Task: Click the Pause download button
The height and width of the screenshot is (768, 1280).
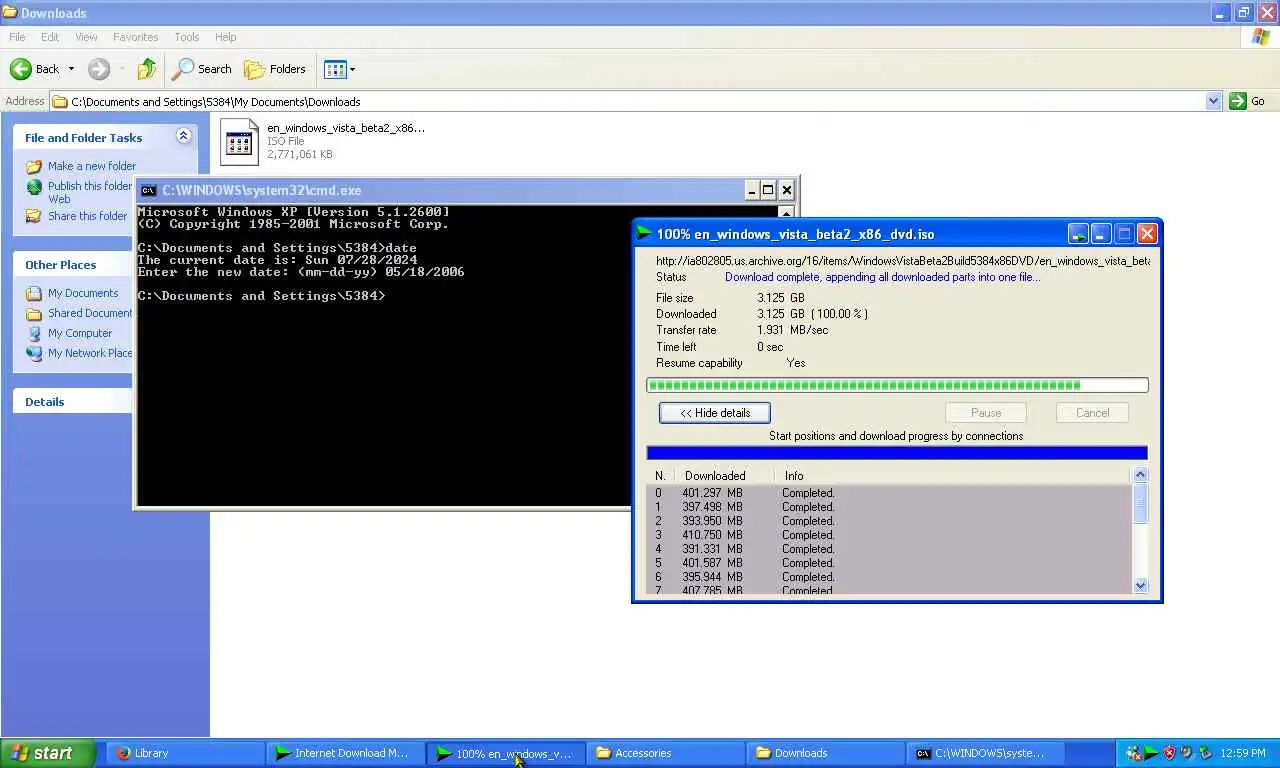Action: tap(985, 413)
